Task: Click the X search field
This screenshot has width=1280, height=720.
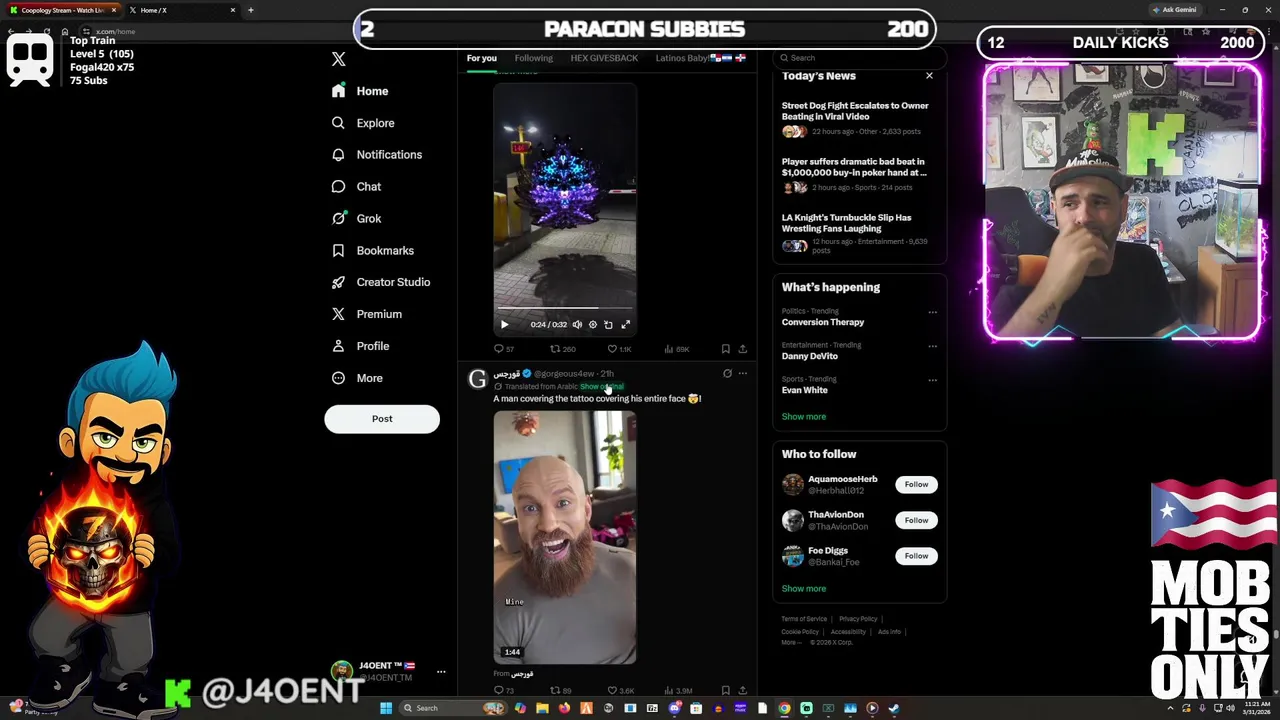Action: tap(860, 58)
